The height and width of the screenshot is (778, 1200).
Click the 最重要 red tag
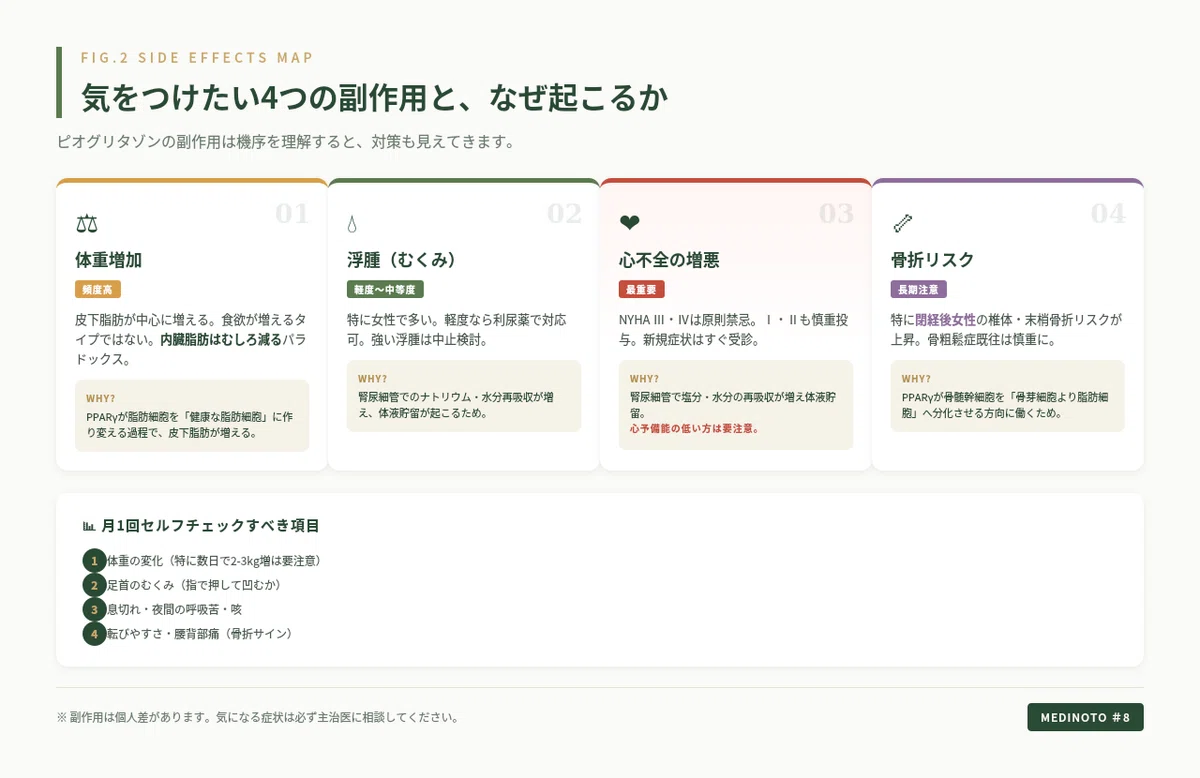642,289
